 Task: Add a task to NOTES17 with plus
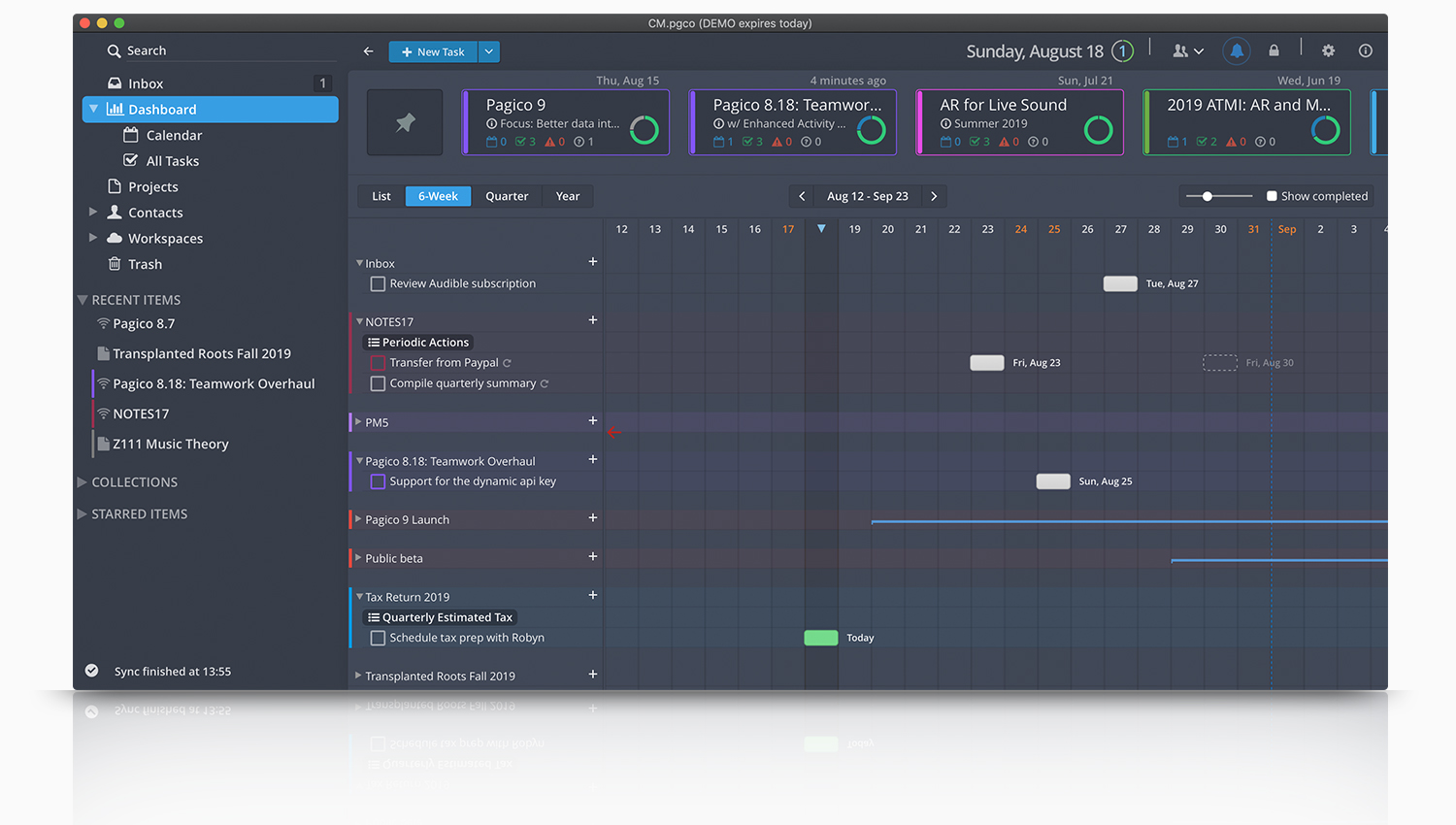tap(593, 320)
